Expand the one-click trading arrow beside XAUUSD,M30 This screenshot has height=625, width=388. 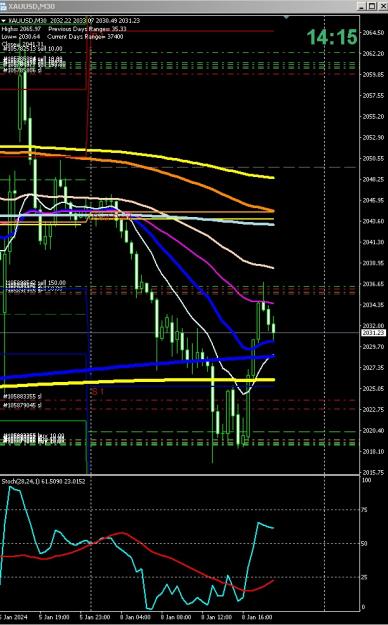point(4,21)
